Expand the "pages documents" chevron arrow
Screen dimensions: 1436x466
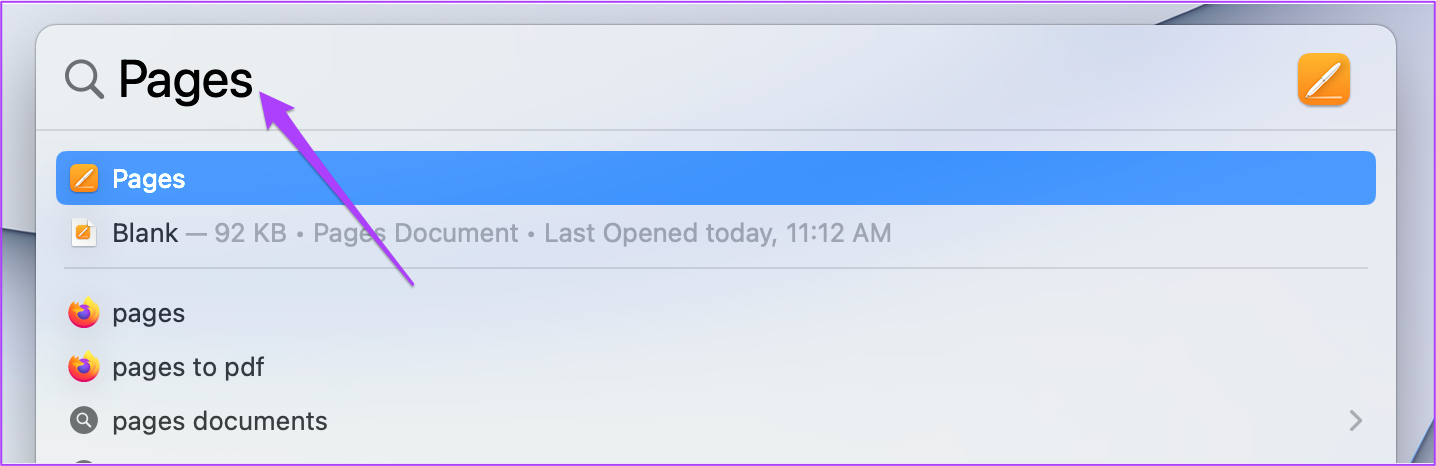click(x=1356, y=421)
